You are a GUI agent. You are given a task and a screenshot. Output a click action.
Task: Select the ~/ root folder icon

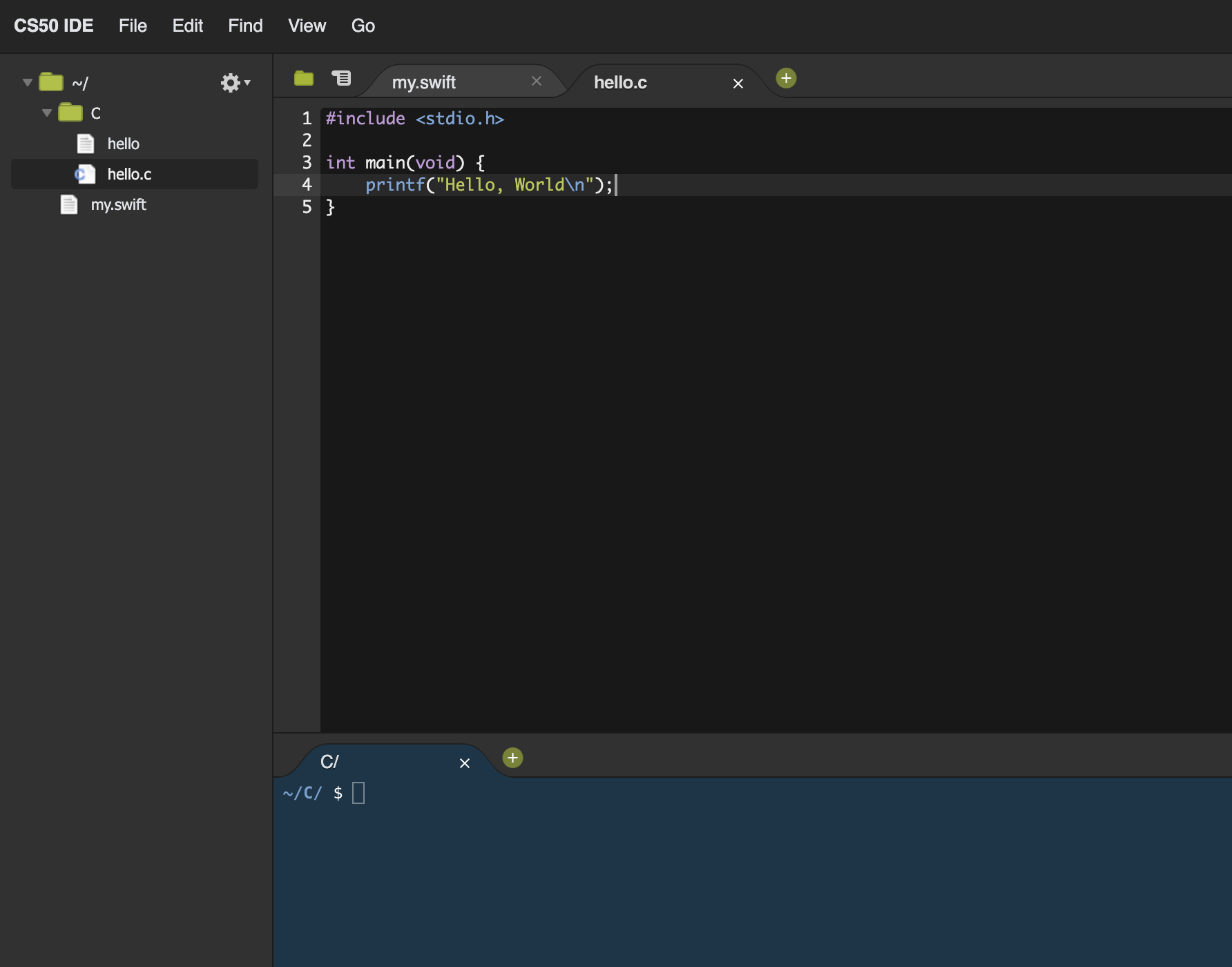[51, 82]
